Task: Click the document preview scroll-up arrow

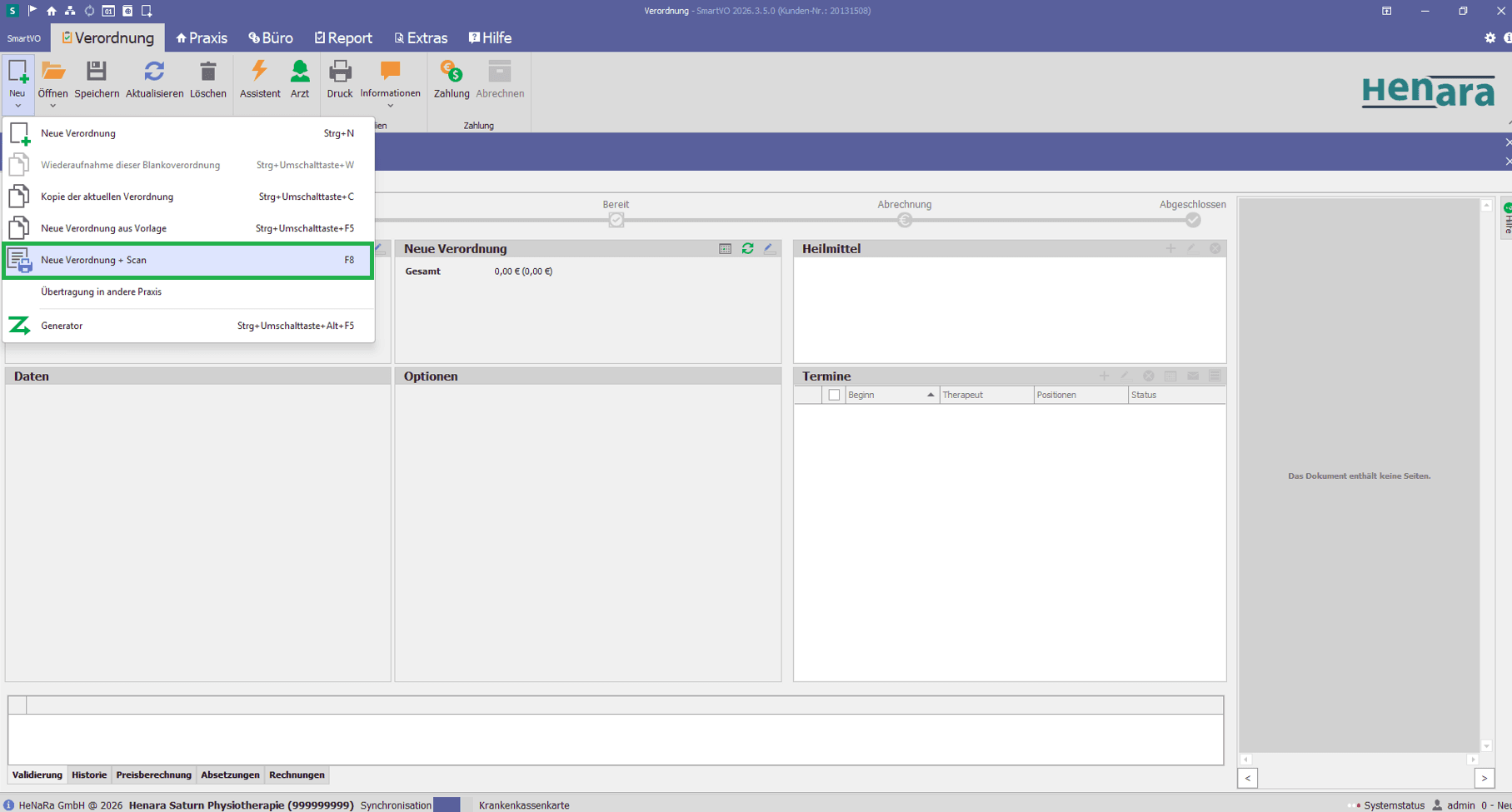Action: pos(1486,205)
